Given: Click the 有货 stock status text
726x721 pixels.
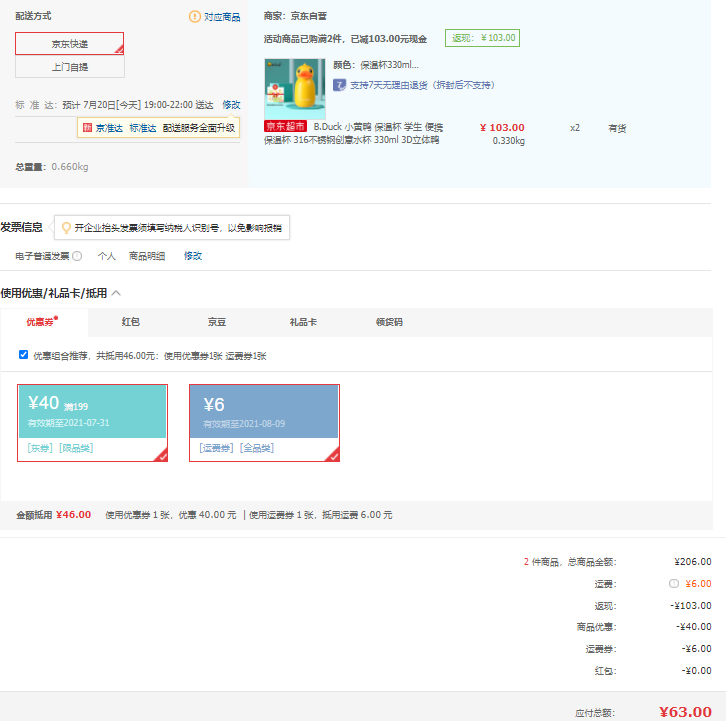Looking at the screenshot, I should click(617, 128).
